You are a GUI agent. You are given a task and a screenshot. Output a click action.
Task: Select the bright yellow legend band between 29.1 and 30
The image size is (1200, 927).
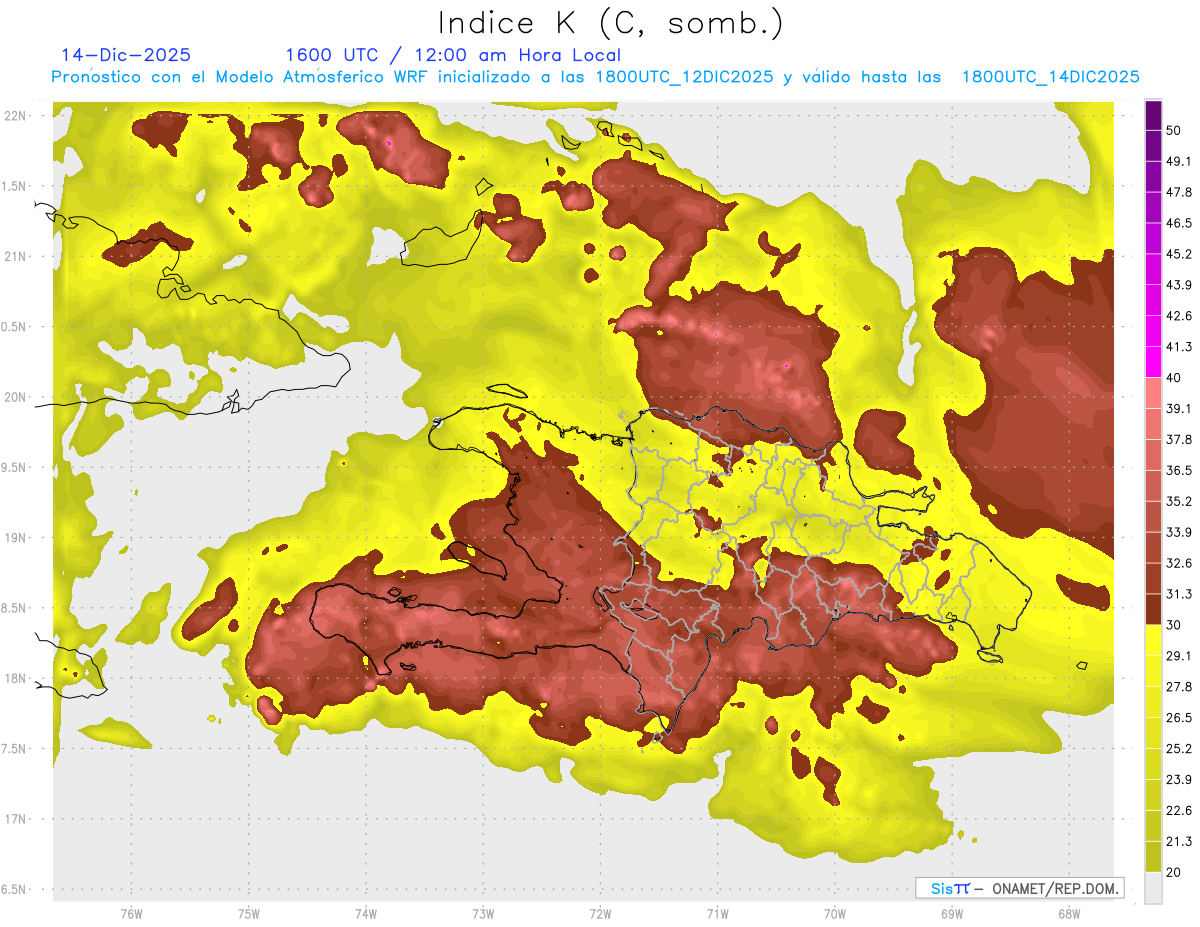[1153, 640]
